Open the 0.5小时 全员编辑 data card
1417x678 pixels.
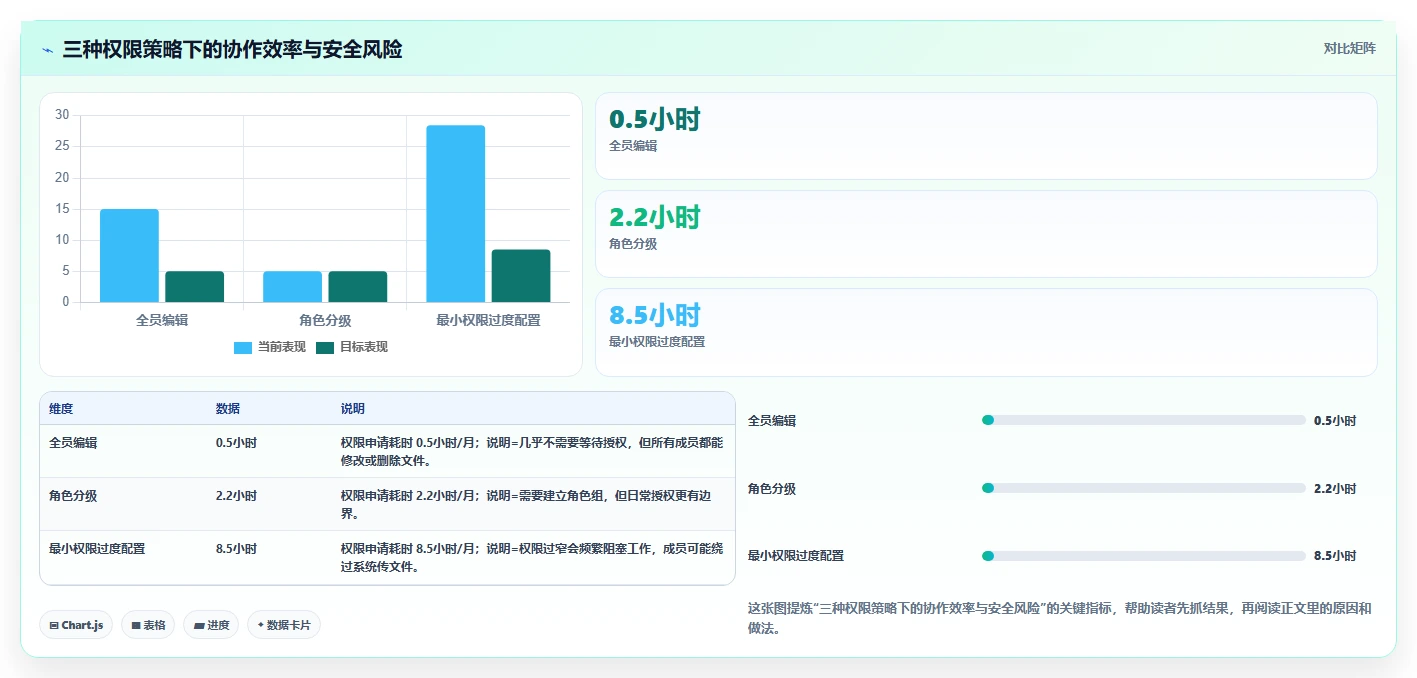[986, 136]
